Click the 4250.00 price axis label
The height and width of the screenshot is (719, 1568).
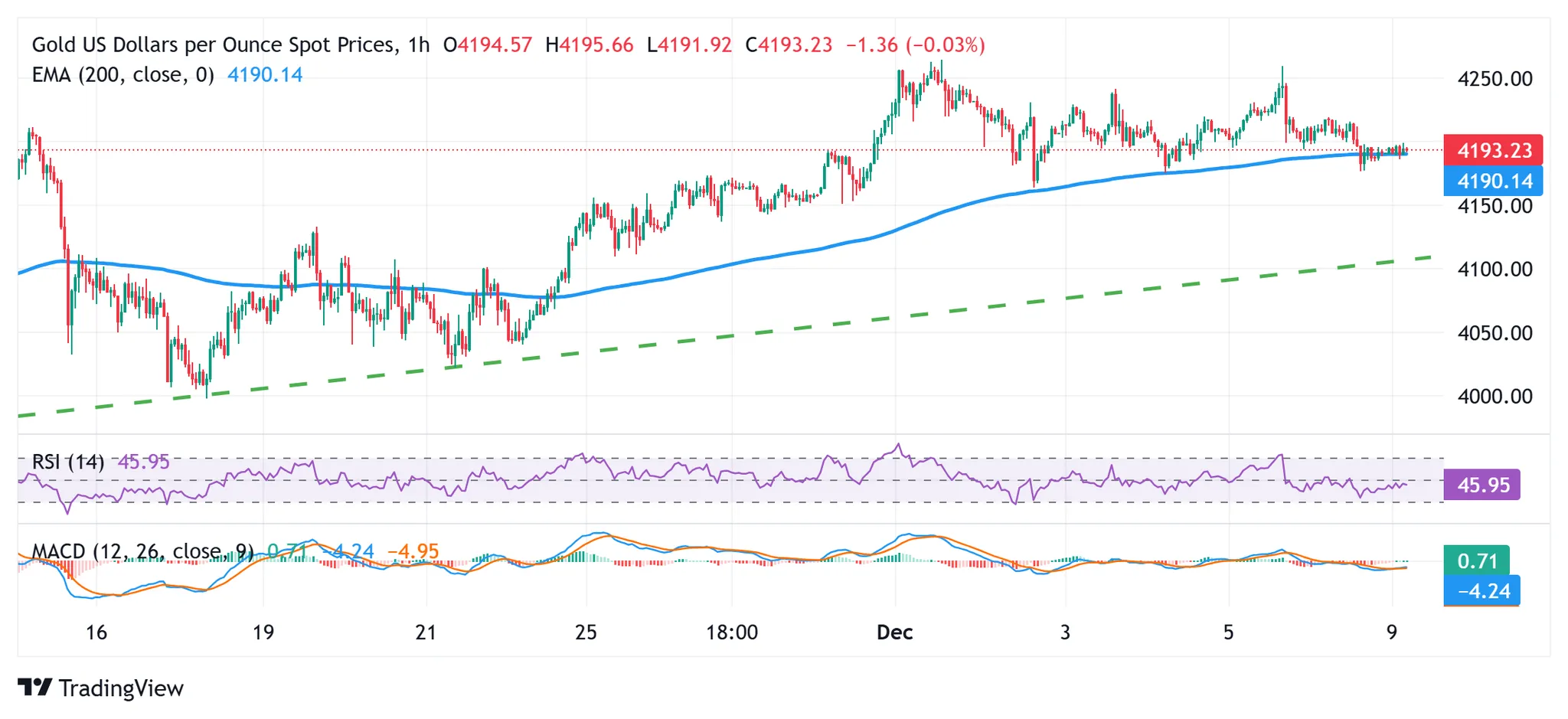[x=1494, y=79]
